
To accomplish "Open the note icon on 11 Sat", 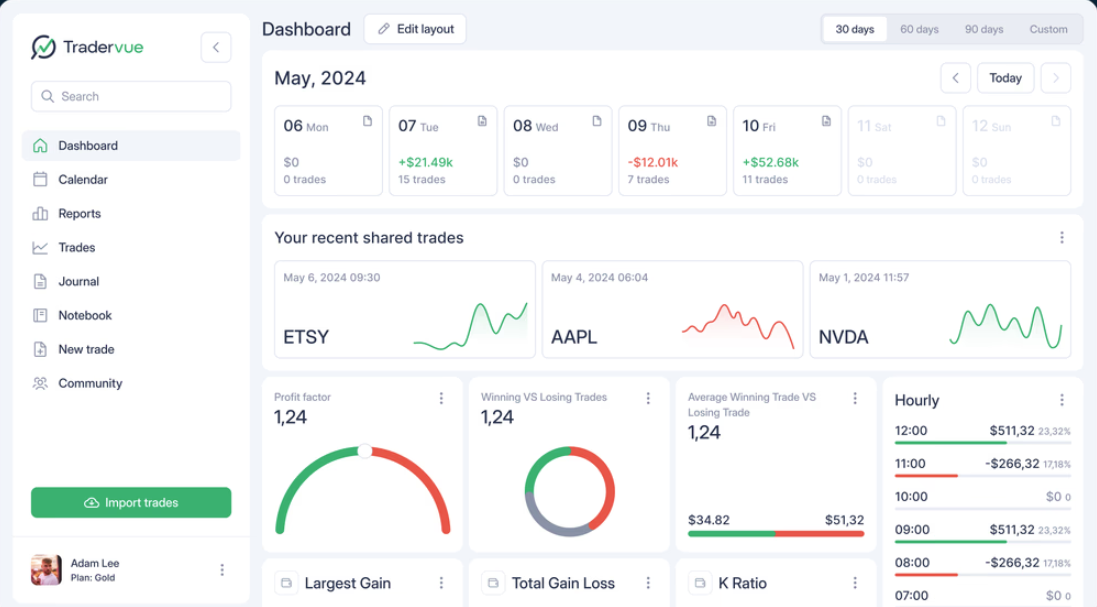I will pos(941,122).
